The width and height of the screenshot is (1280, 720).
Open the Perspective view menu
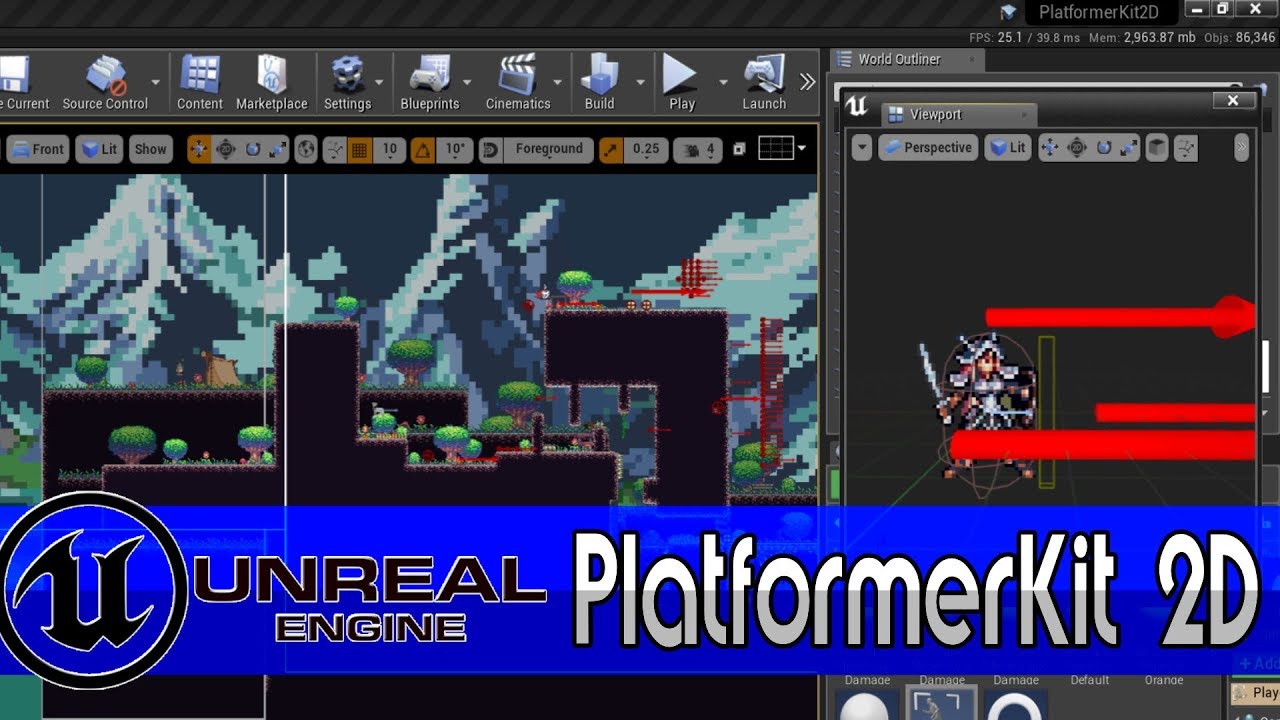[928, 148]
